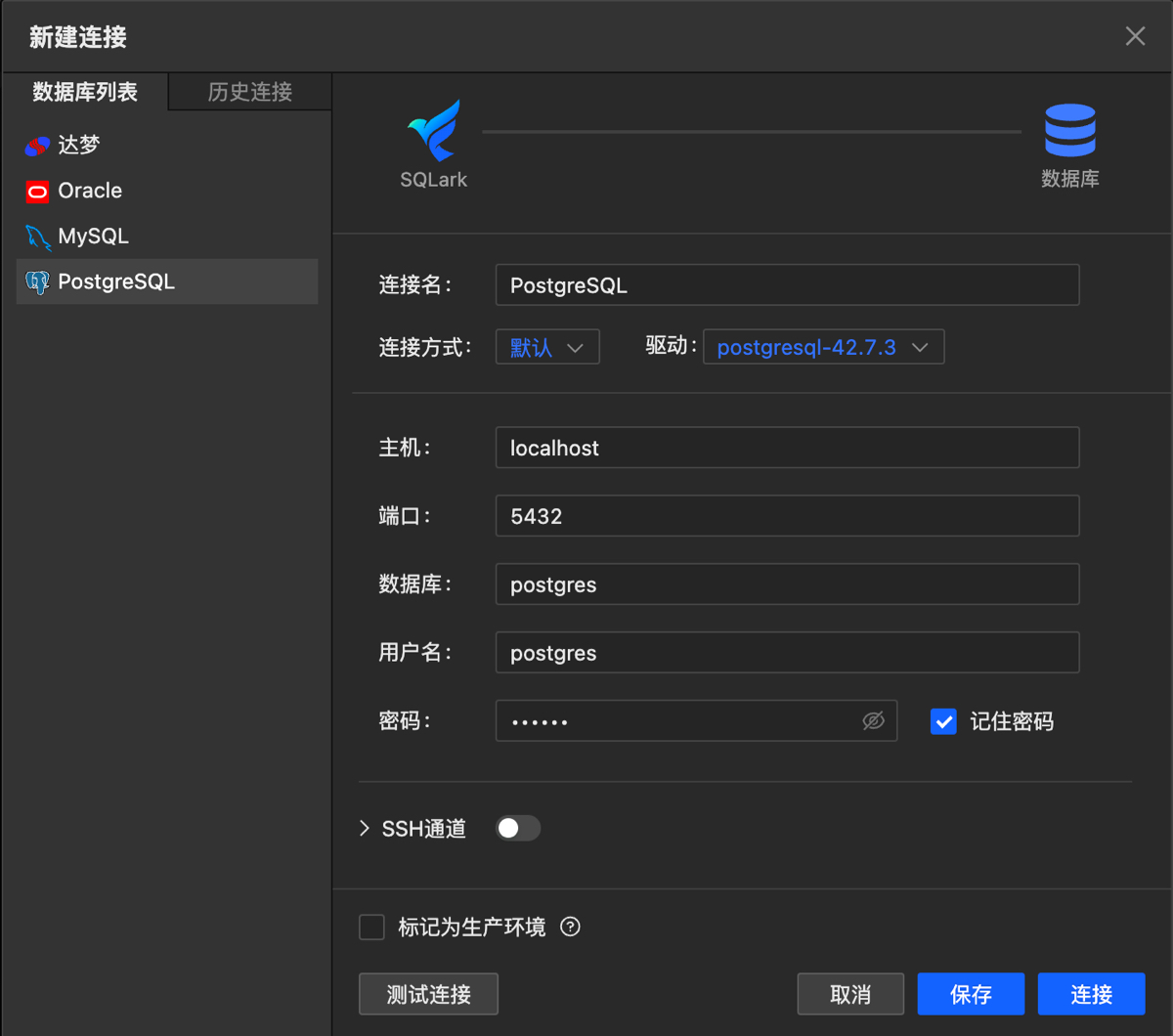Viewport: 1173px width, 1036px height.
Task: Click the help icon beside 标记为生产环境
Action: (x=570, y=927)
